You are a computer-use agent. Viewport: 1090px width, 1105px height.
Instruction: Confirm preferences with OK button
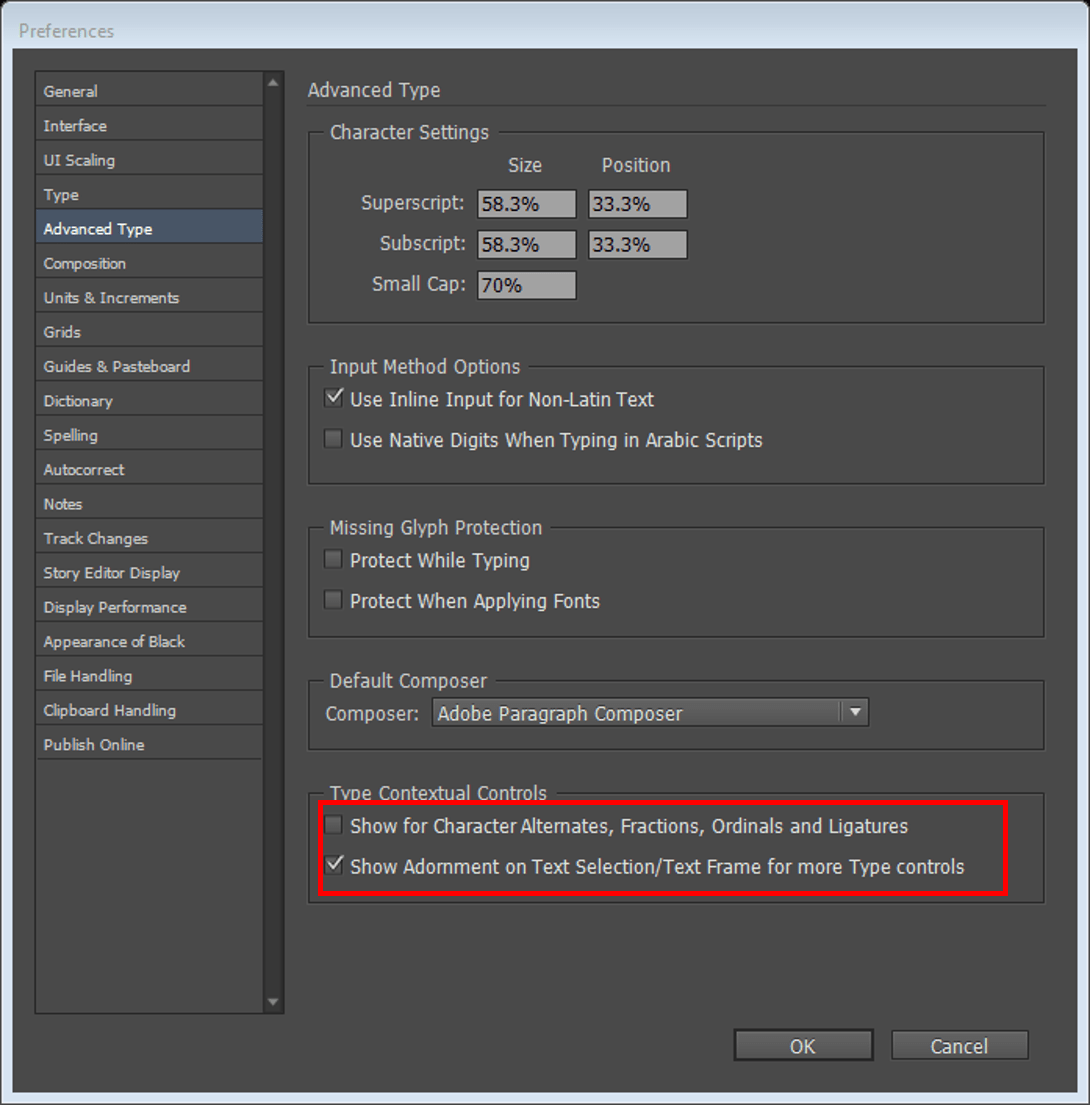click(803, 1045)
